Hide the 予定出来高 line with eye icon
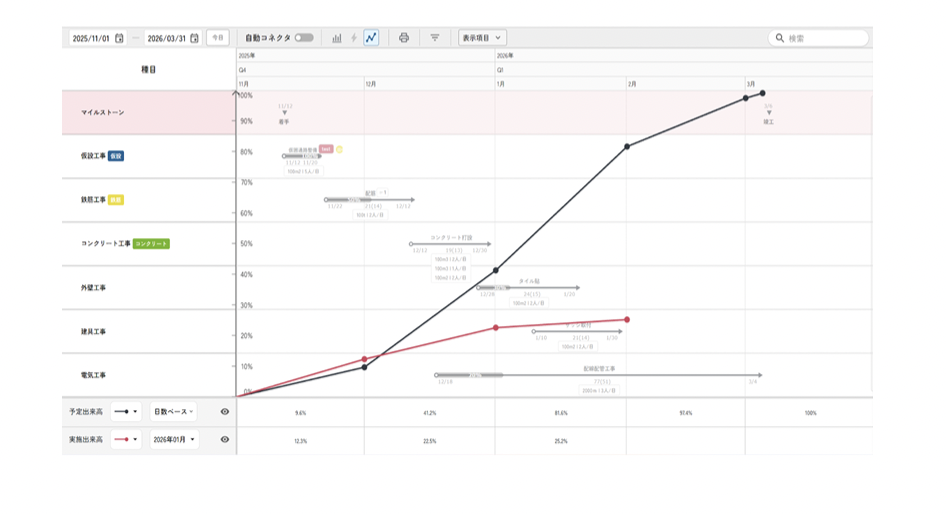946x514 pixels. (x=225, y=411)
